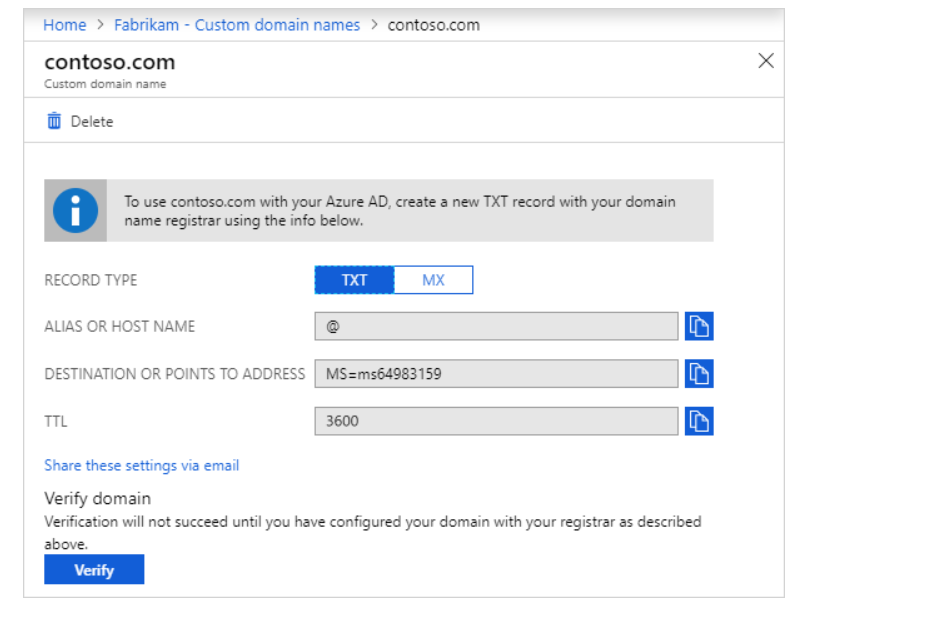Click the blue information icon
The height and width of the screenshot is (634, 925).
click(76, 211)
